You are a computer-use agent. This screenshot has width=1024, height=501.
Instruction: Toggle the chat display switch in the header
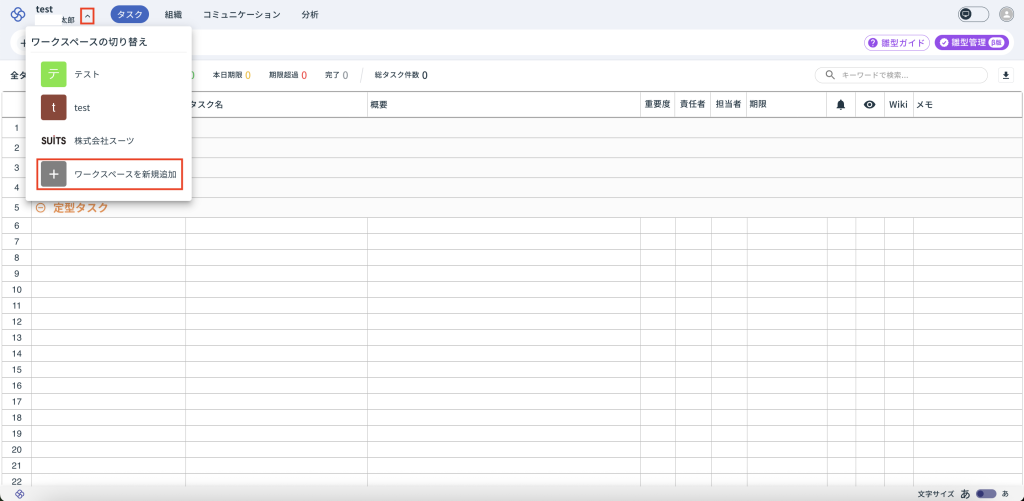(x=973, y=14)
